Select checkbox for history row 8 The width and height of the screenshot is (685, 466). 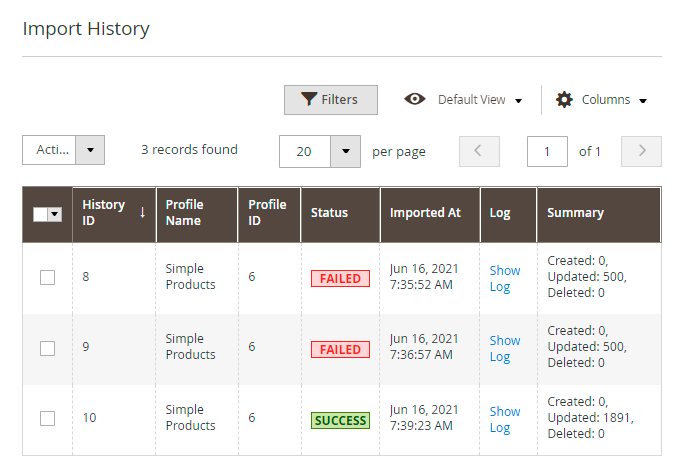pos(47,277)
